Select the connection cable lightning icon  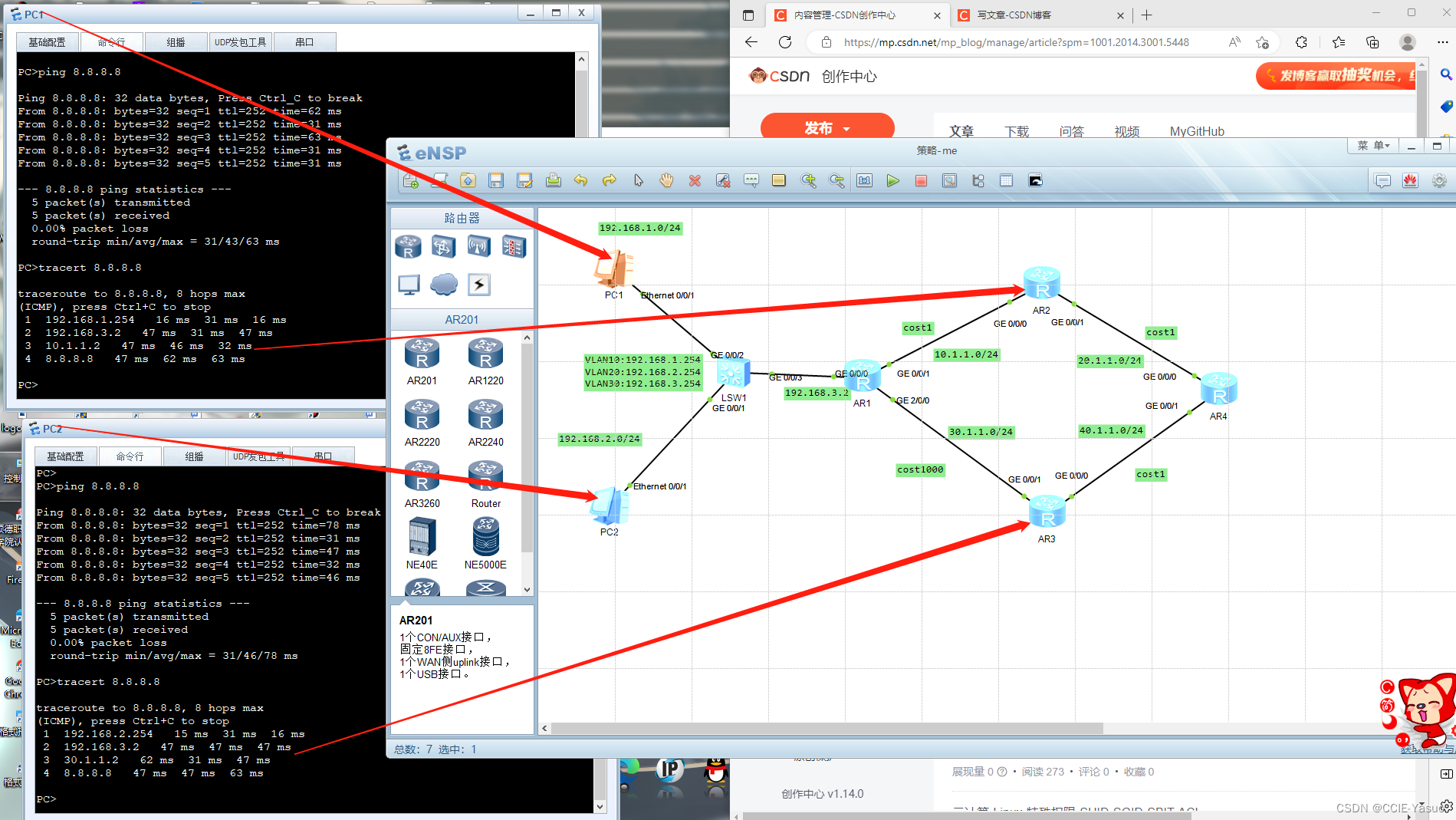coord(479,285)
